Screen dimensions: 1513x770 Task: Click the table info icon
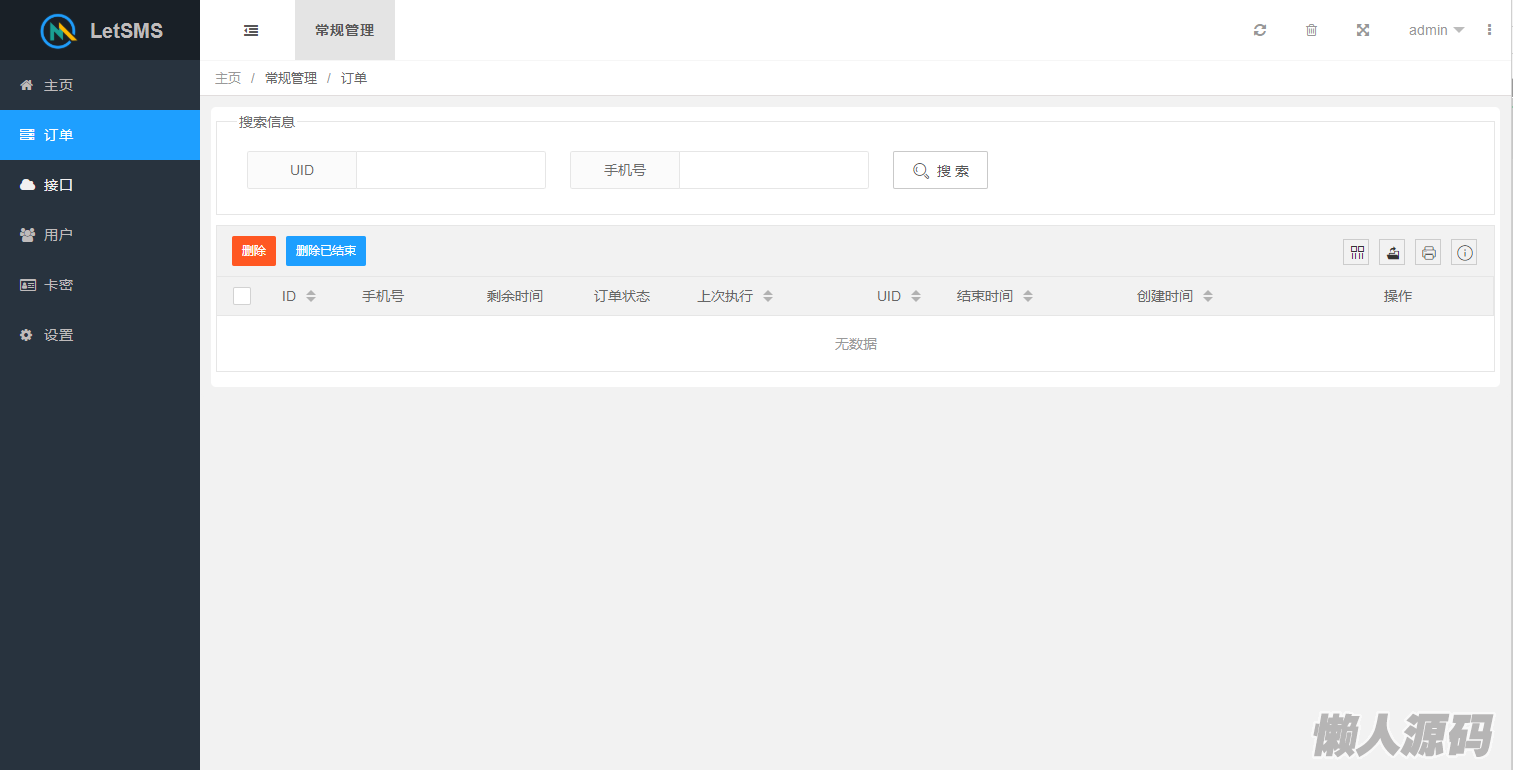1464,253
